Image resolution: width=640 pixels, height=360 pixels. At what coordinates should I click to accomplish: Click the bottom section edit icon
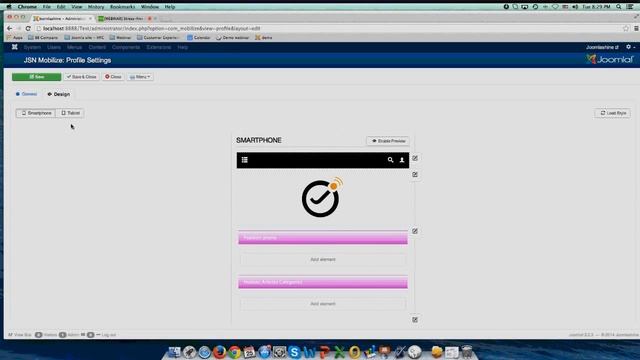(415, 320)
